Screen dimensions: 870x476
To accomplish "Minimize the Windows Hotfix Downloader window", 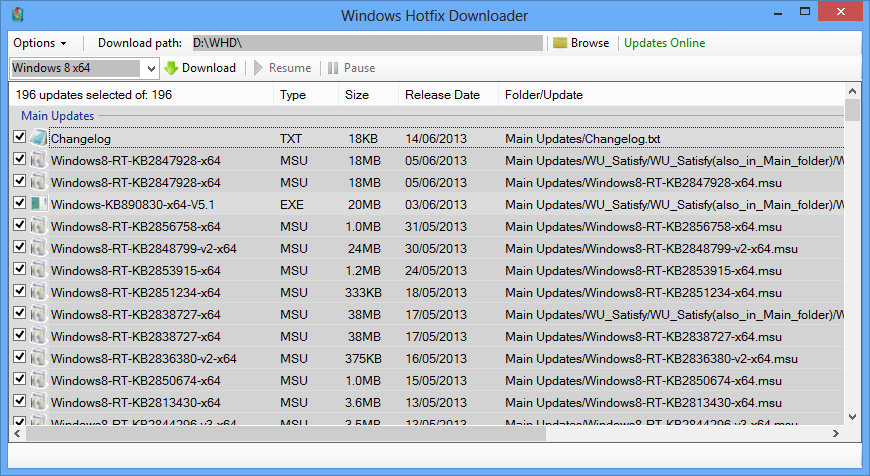I will [778, 12].
